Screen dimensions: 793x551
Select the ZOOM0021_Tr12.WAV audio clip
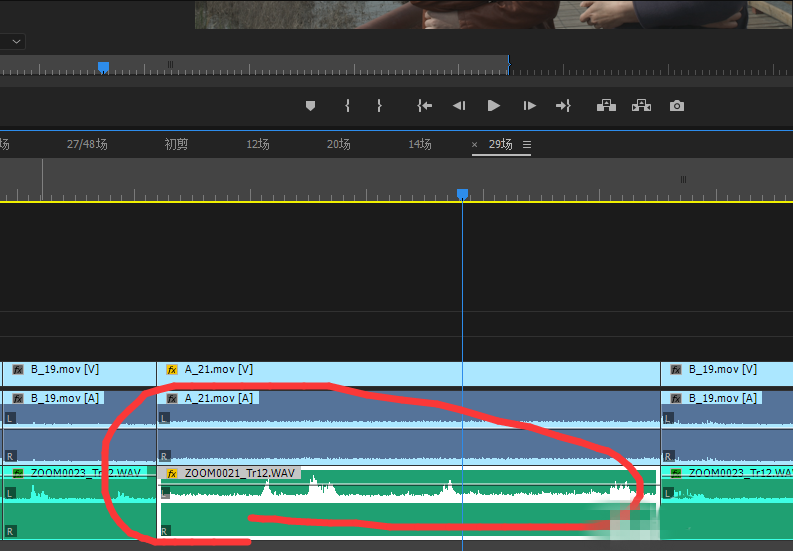(x=409, y=502)
